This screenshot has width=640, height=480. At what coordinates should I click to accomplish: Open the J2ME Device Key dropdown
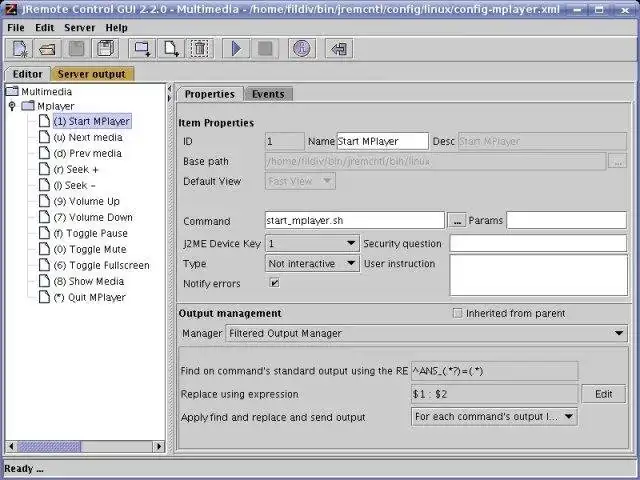312,244
